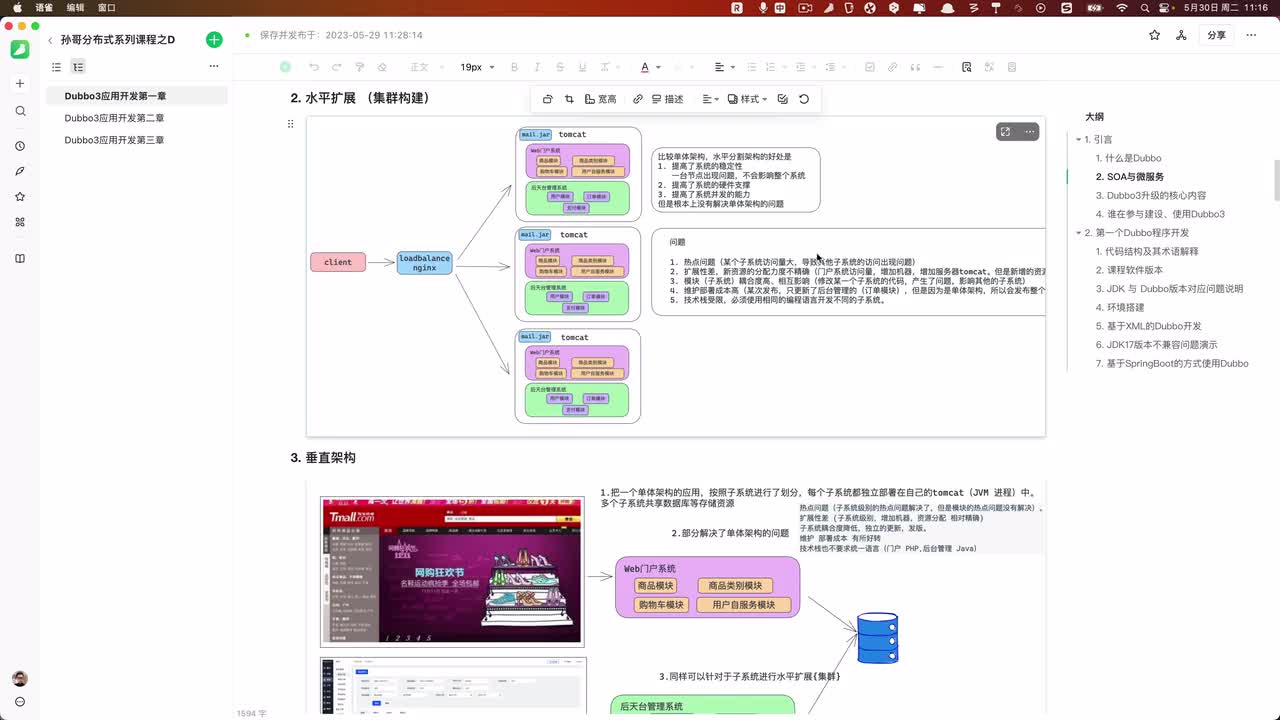Open Spotlight search in the macOS menu bar
1280x720 pixels.
pyautogui.click(x=1146, y=7)
